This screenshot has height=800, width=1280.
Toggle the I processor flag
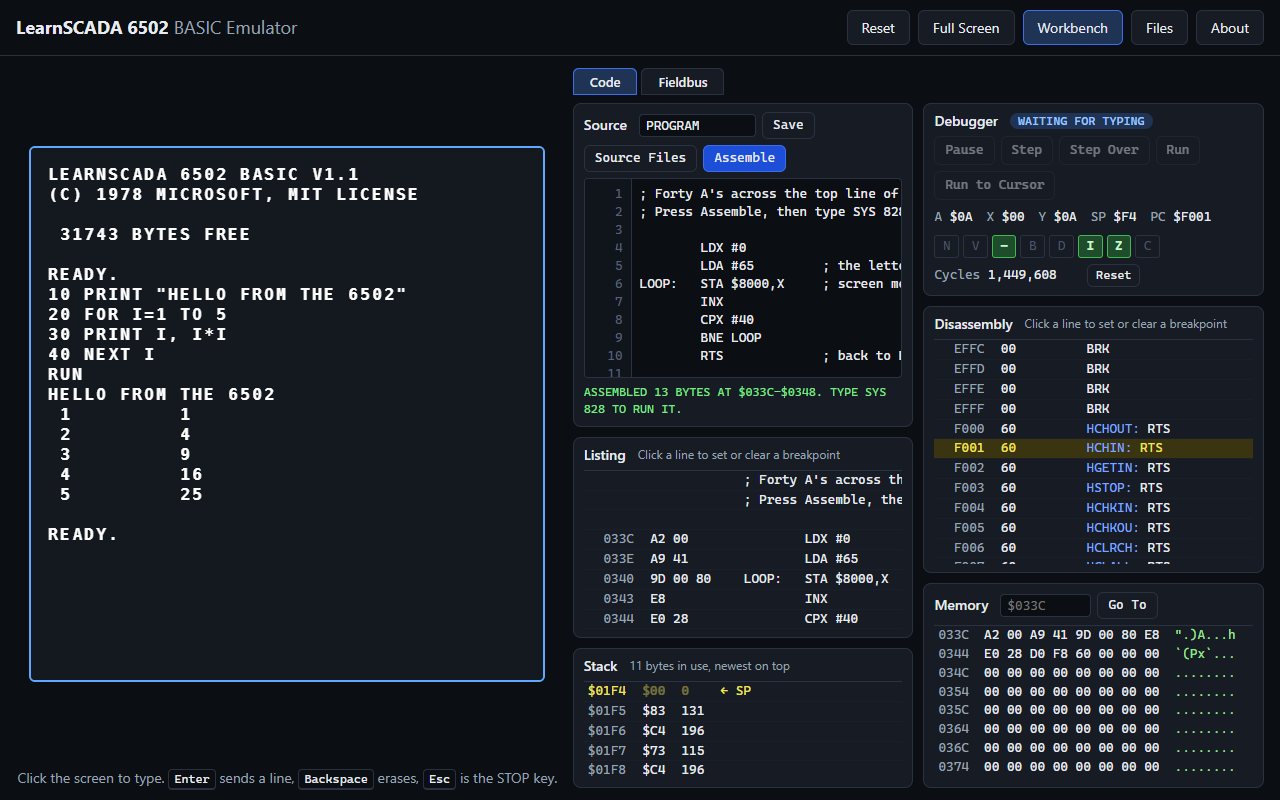pos(1091,246)
